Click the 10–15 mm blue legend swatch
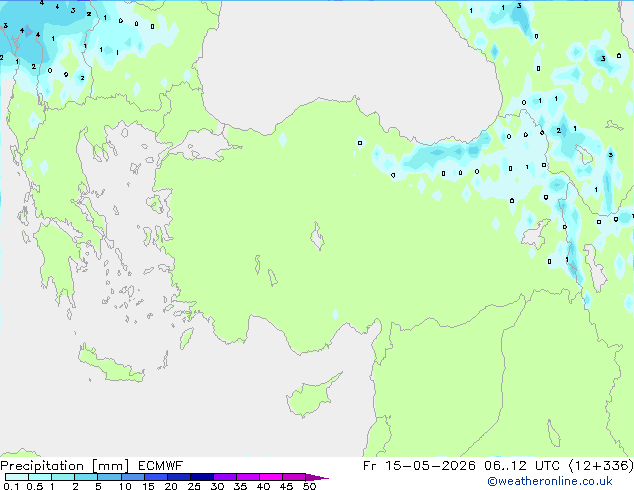Viewport: 634px width, 490px height. click(132, 477)
